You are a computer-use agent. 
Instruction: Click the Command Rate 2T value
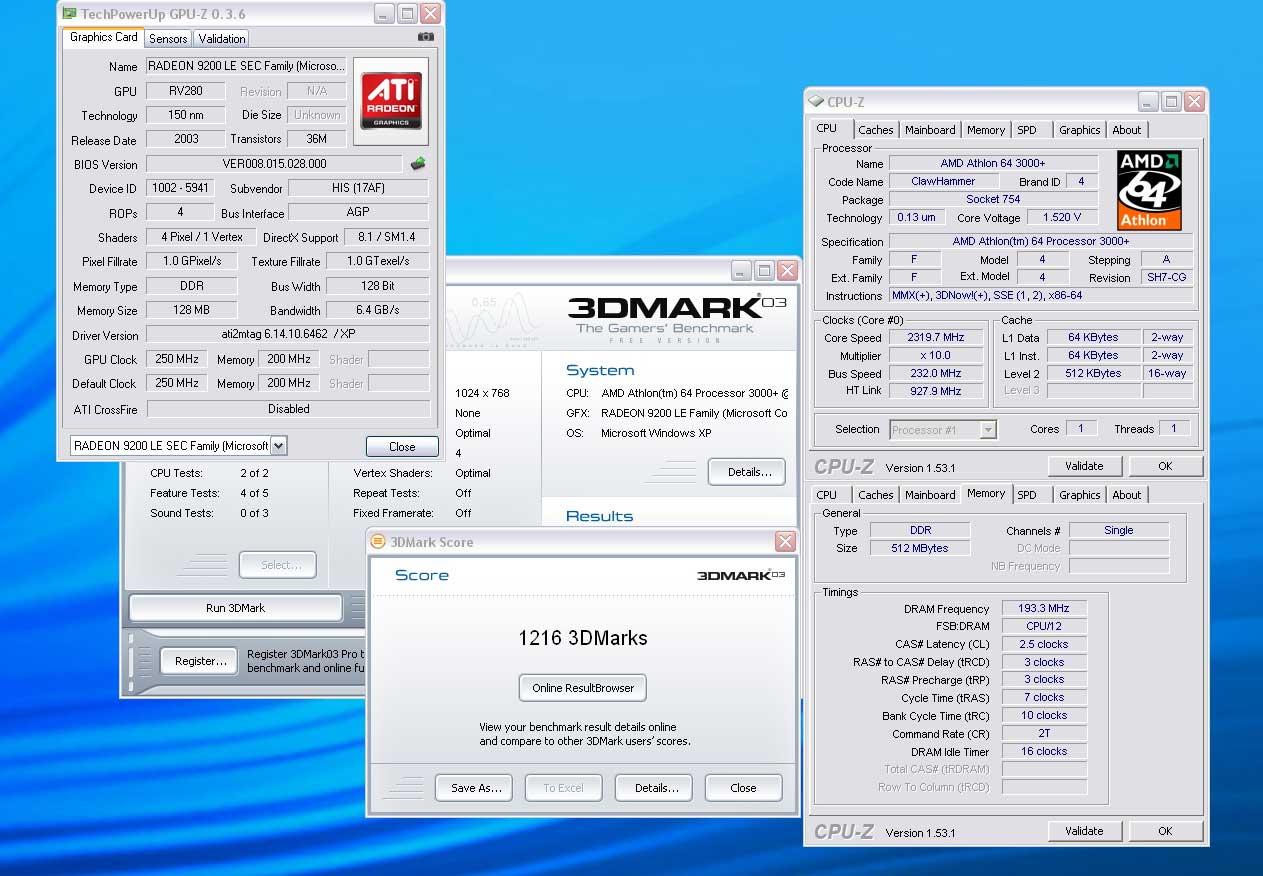(x=1043, y=733)
